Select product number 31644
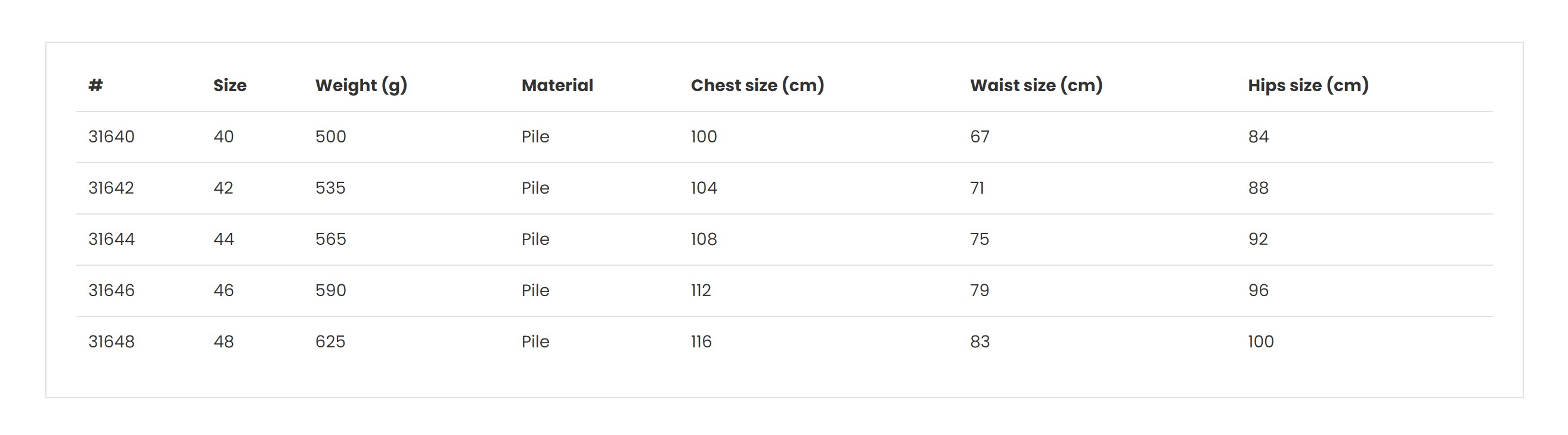Viewport: 1568px width, 435px height. [111, 239]
